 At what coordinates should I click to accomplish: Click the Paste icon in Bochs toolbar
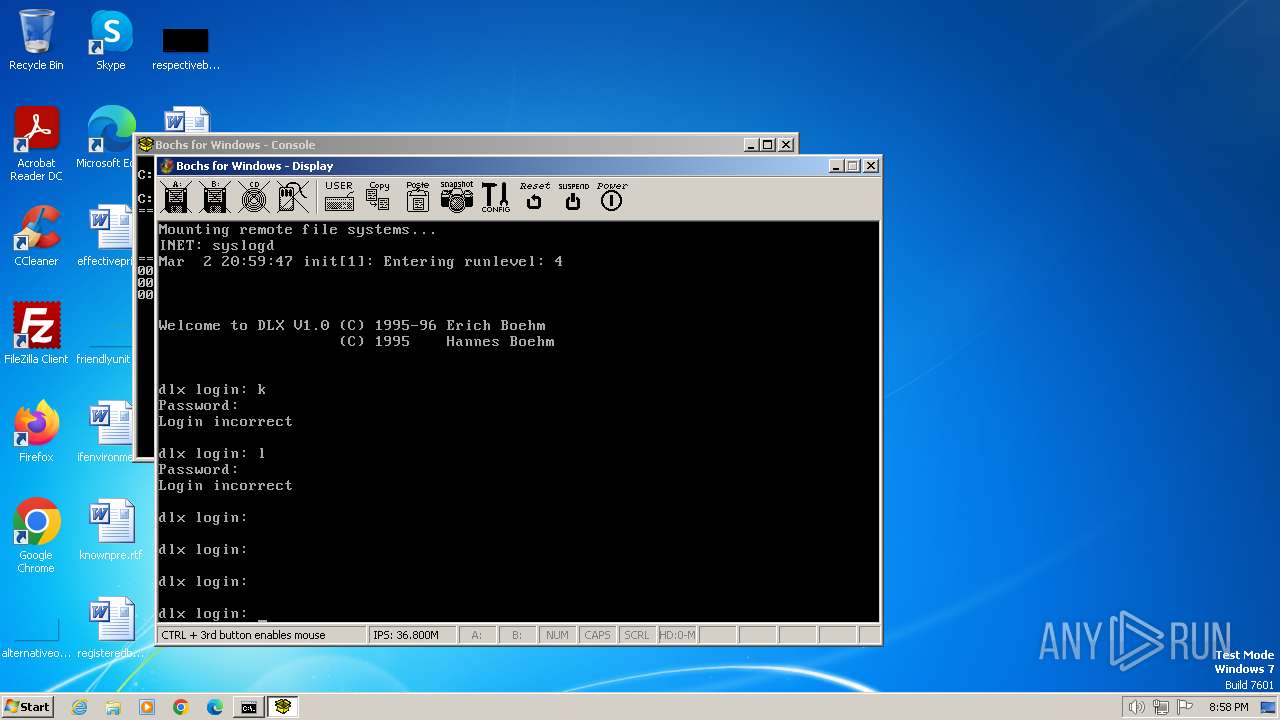pyautogui.click(x=417, y=197)
